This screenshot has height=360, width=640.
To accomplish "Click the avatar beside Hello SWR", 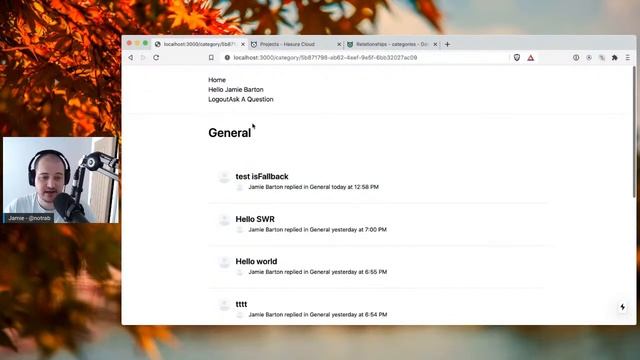I will tap(224, 220).
